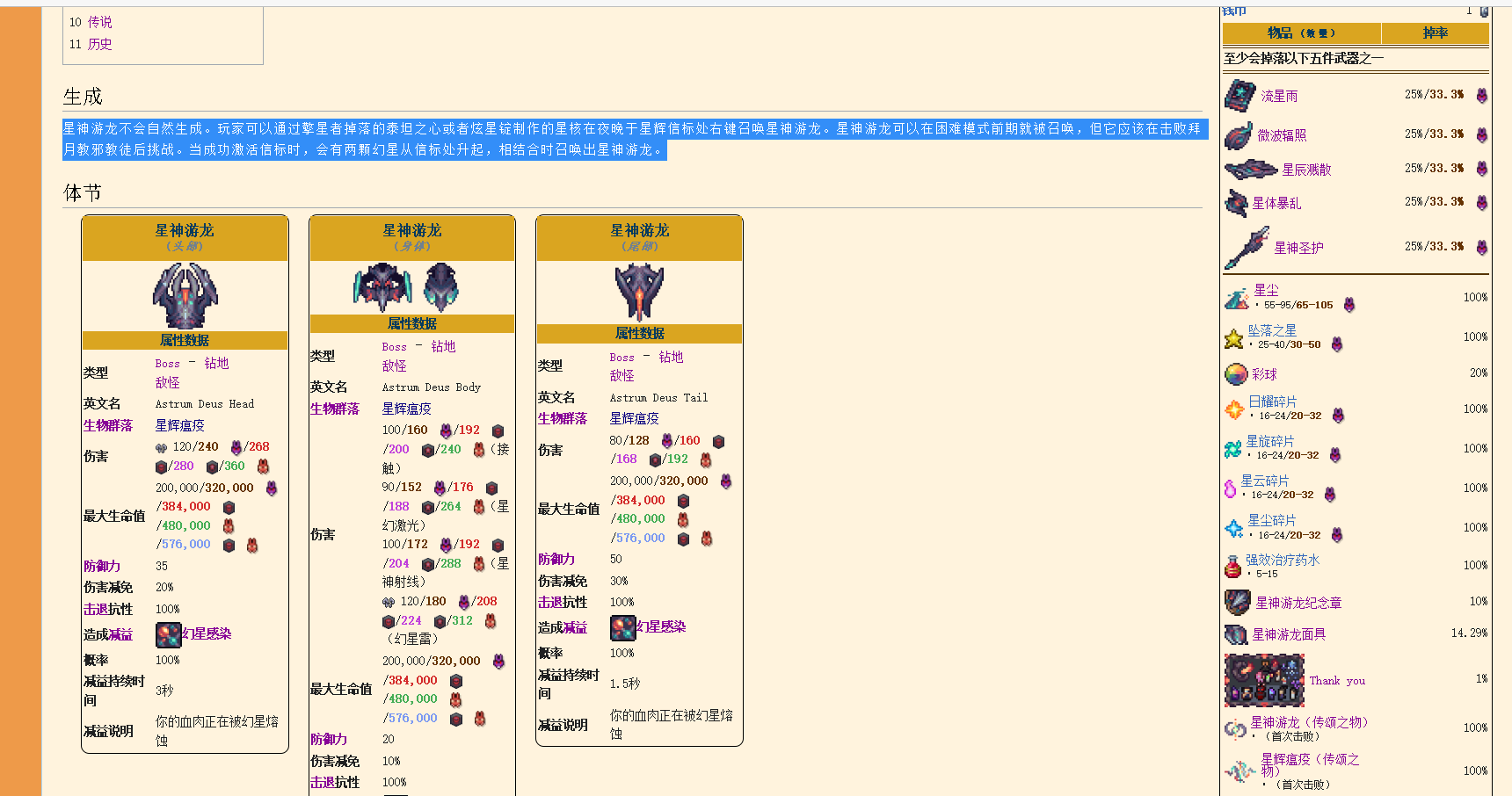Open the Astrum Deus tail sprite image
This screenshot has width=1512, height=796.
pos(639,291)
